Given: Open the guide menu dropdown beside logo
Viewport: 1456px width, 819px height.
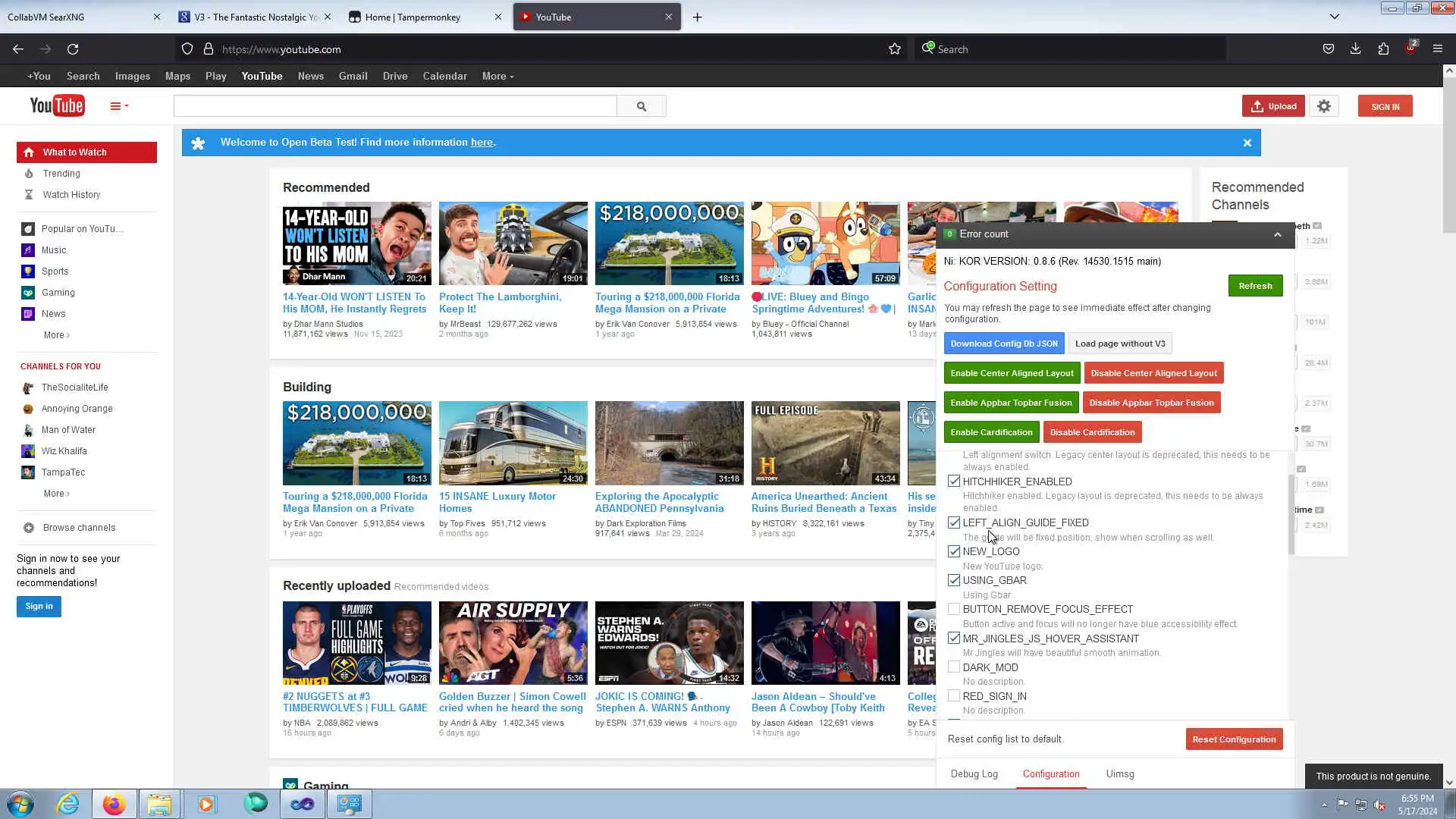Looking at the screenshot, I should (x=119, y=106).
